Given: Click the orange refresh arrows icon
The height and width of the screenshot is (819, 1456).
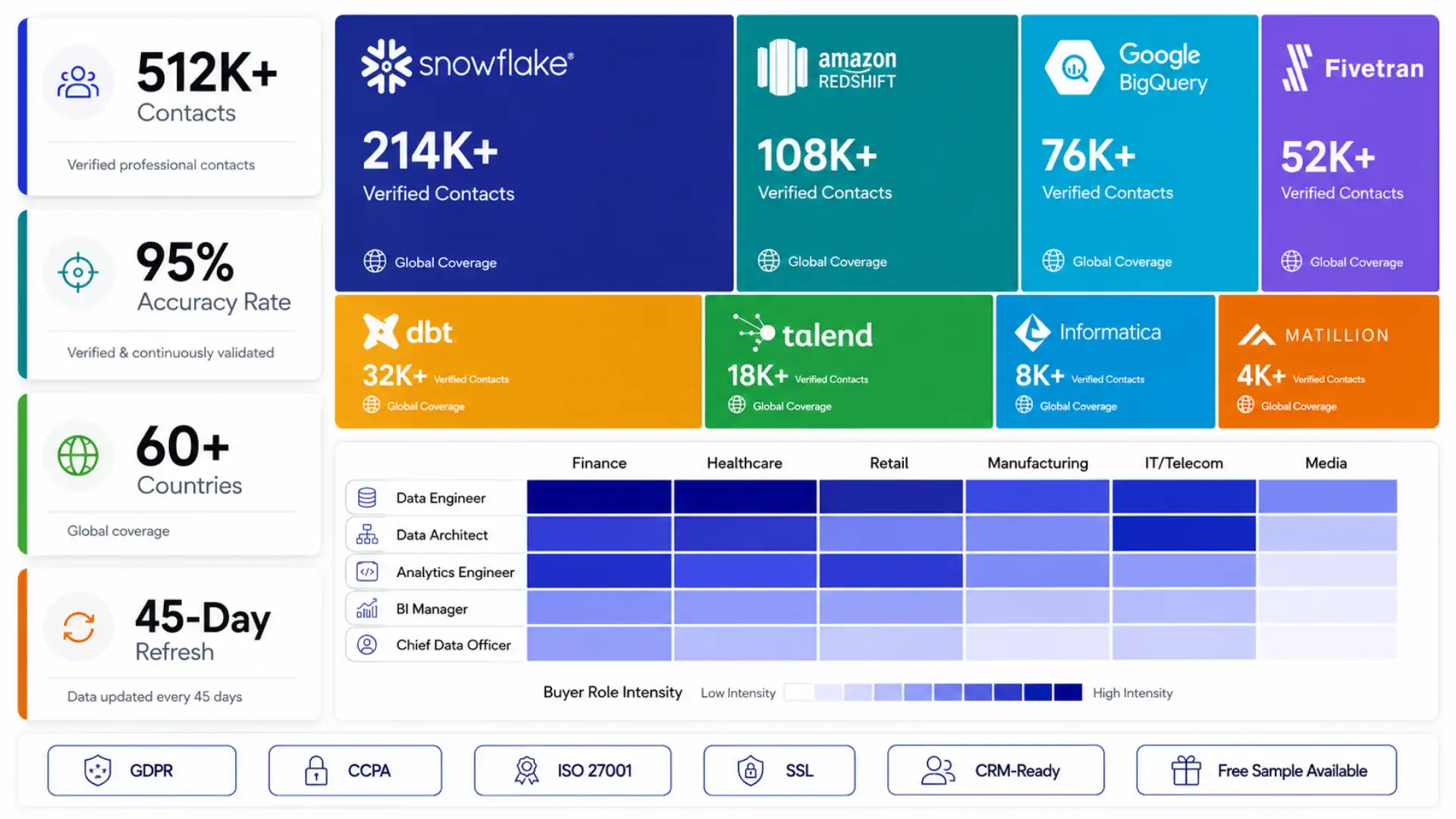Looking at the screenshot, I should pos(79,627).
